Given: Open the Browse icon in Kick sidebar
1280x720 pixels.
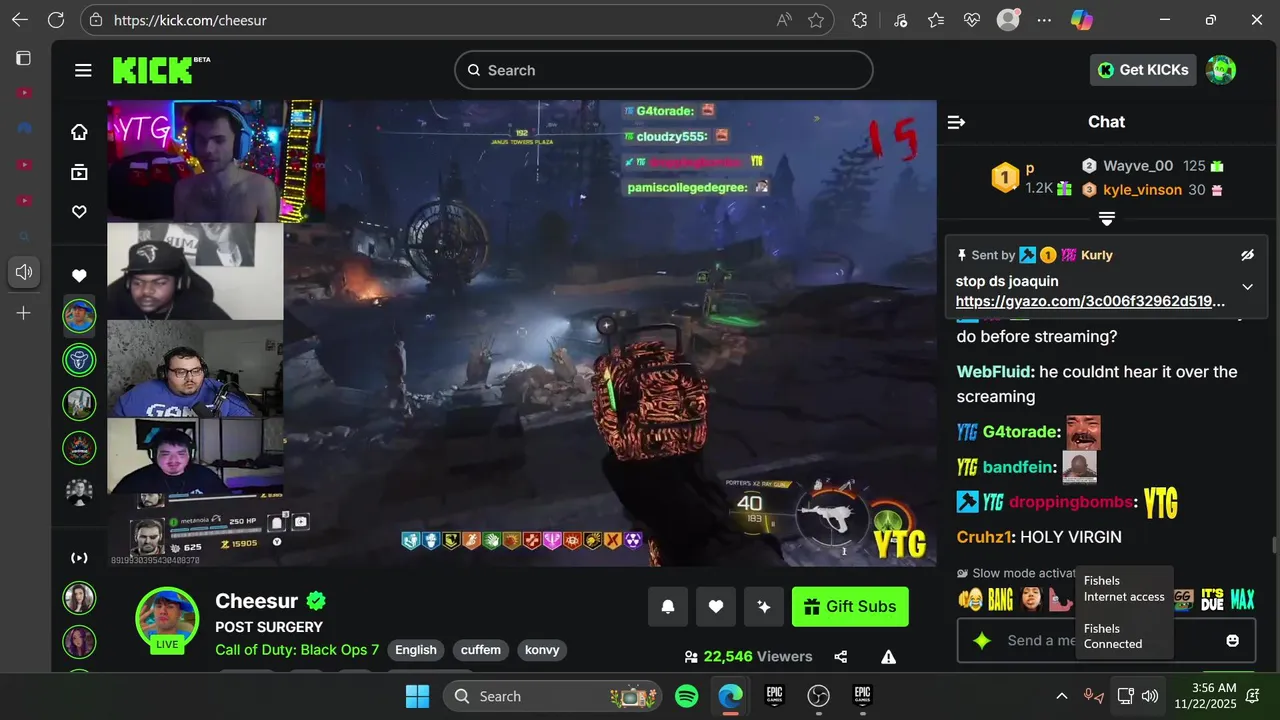Looking at the screenshot, I should pyautogui.click(x=79, y=172).
